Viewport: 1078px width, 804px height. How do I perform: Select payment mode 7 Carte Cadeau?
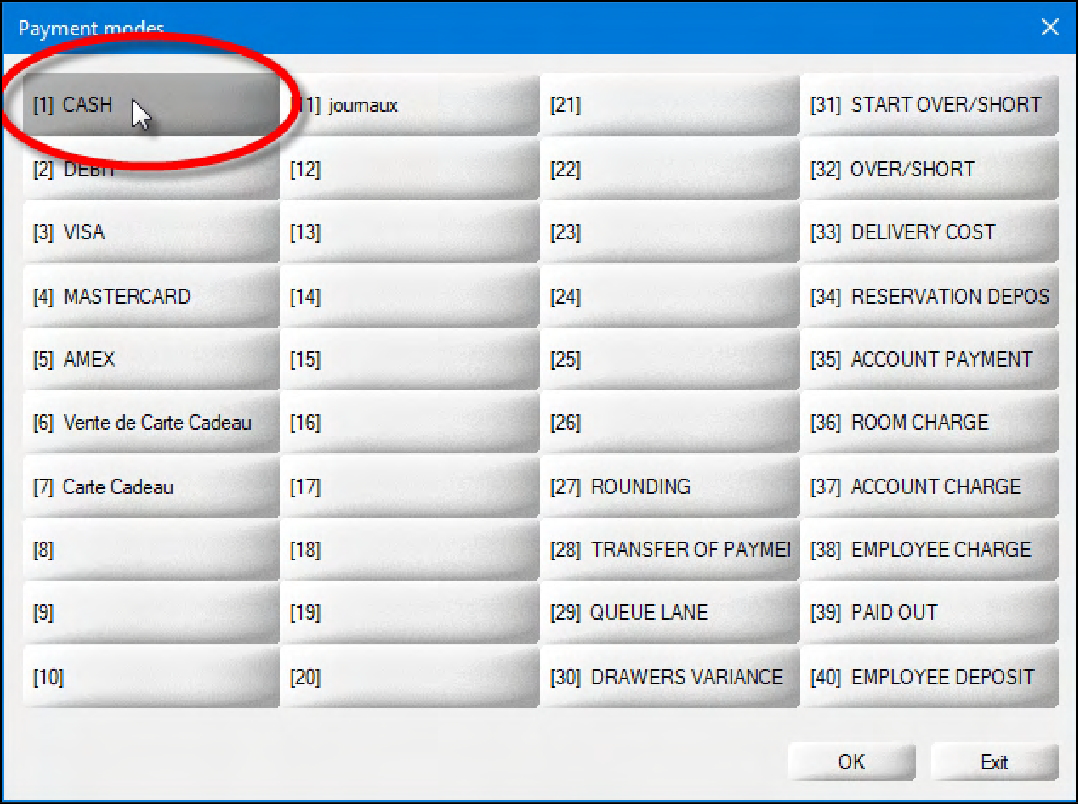(x=150, y=487)
